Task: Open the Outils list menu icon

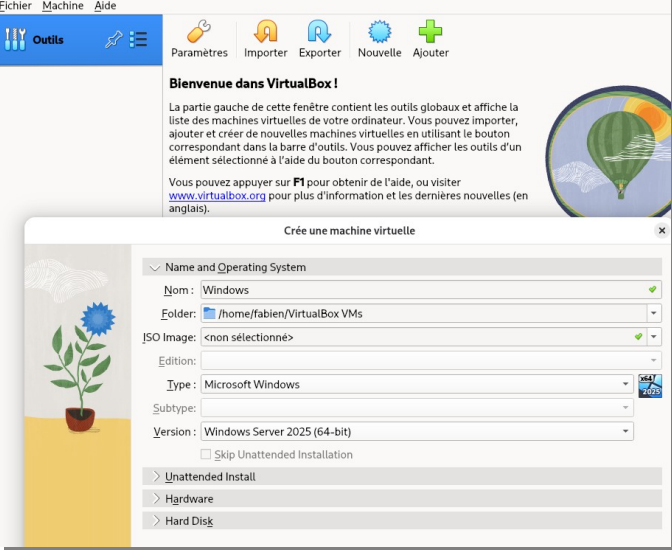Action: [x=139, y=40]
